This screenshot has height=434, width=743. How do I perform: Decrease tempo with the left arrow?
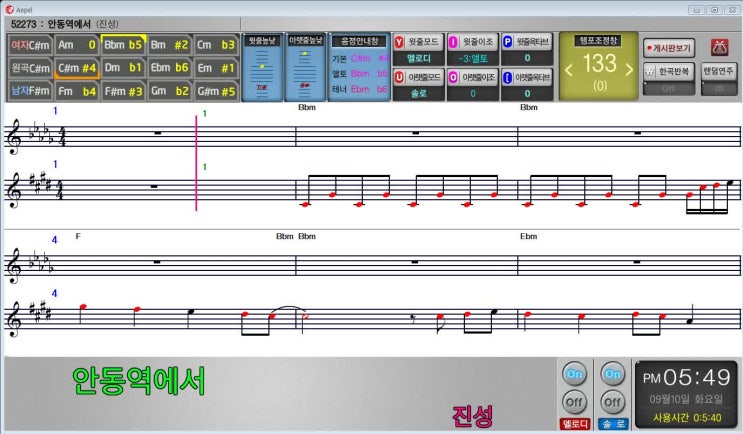[570, 69]
